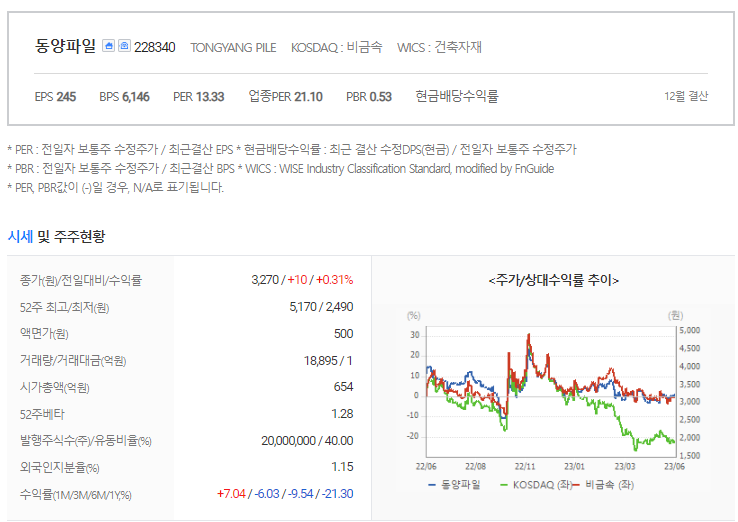Click the 12월 결산 fiscal note

686,96
